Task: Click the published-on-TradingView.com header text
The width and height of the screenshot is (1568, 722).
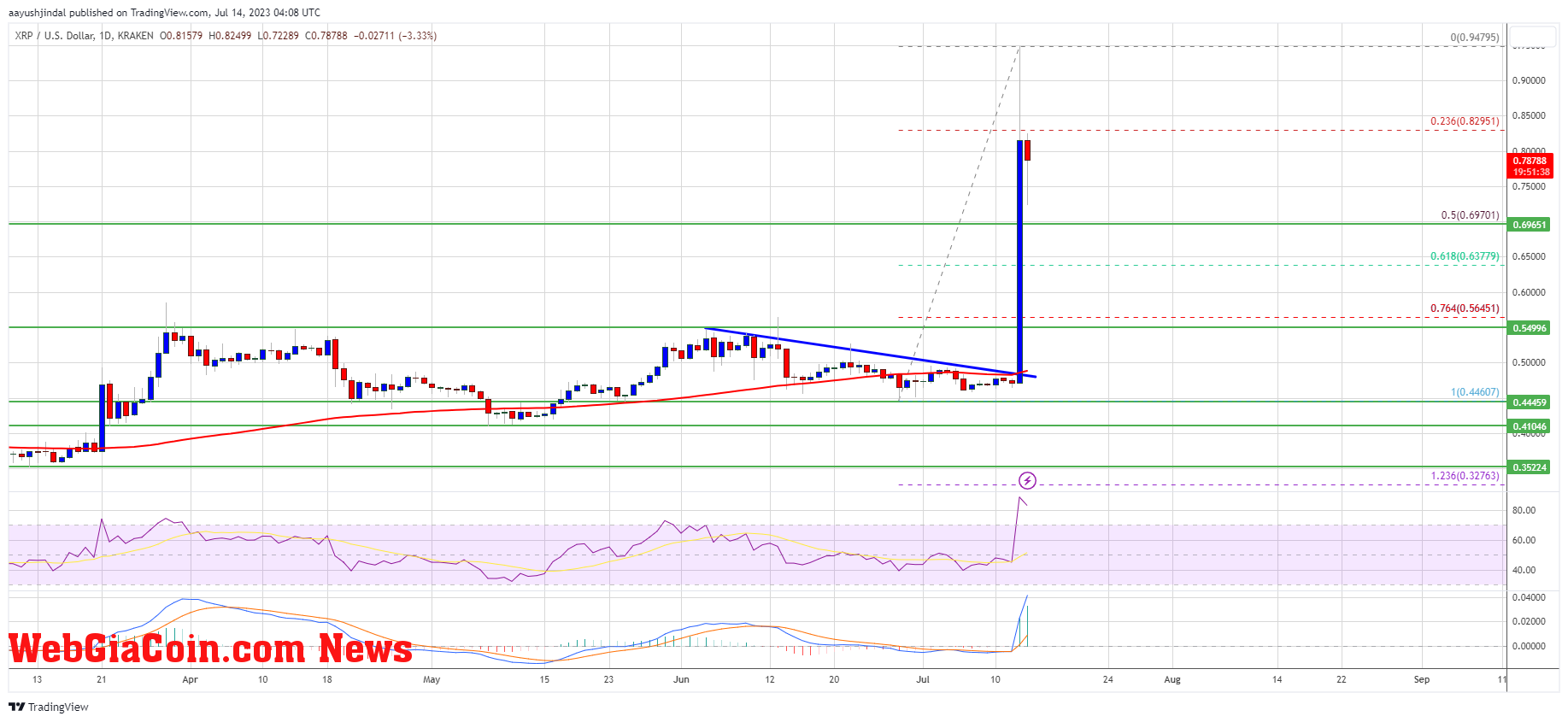Action: coord(165,13)
